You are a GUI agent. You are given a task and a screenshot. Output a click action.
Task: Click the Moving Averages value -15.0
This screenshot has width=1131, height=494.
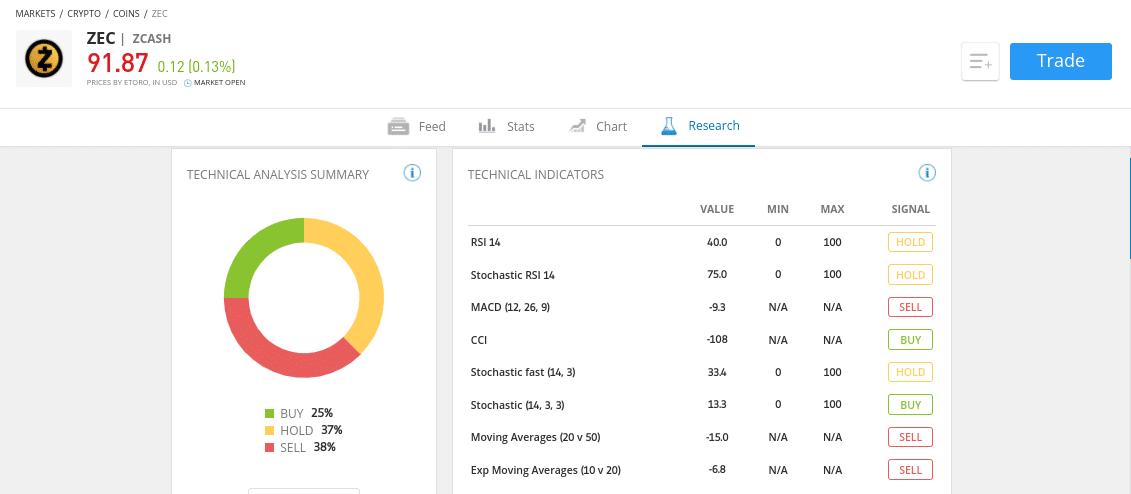point(717,437)
